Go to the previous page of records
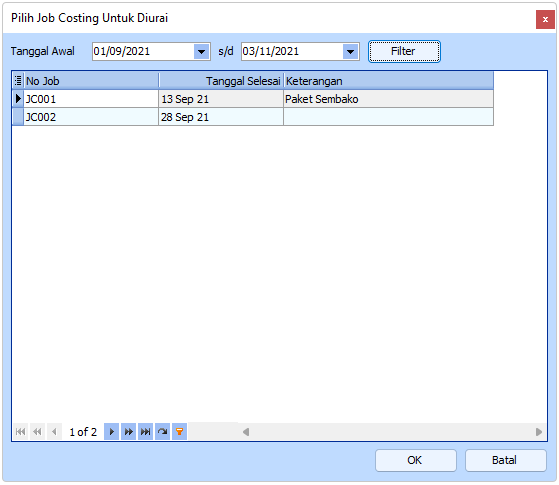This screenshot has height=485, width=559. [x=37, y=432]
